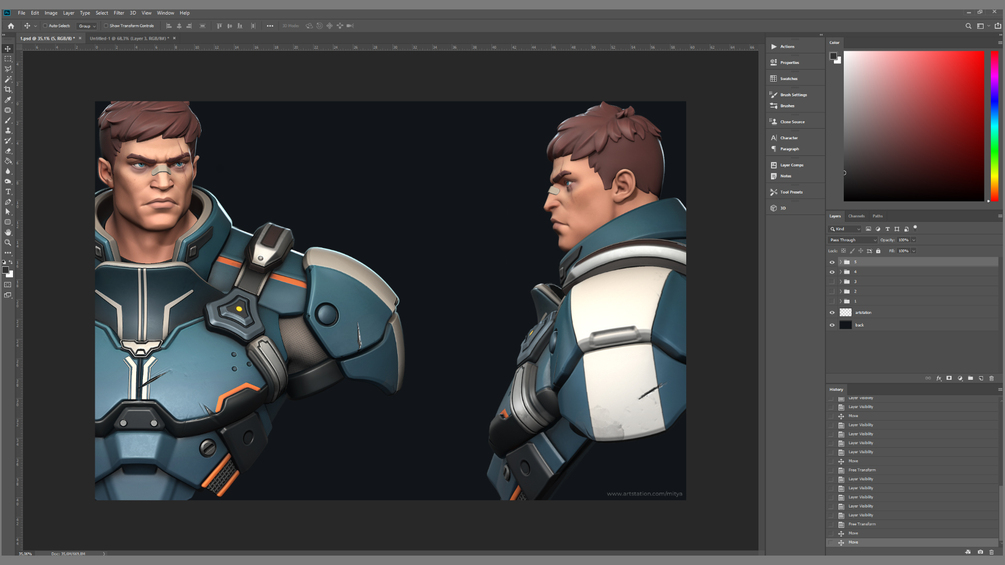Open the layer Opacity dropdown arrow

pyautogui.click(x=913, y=240)
